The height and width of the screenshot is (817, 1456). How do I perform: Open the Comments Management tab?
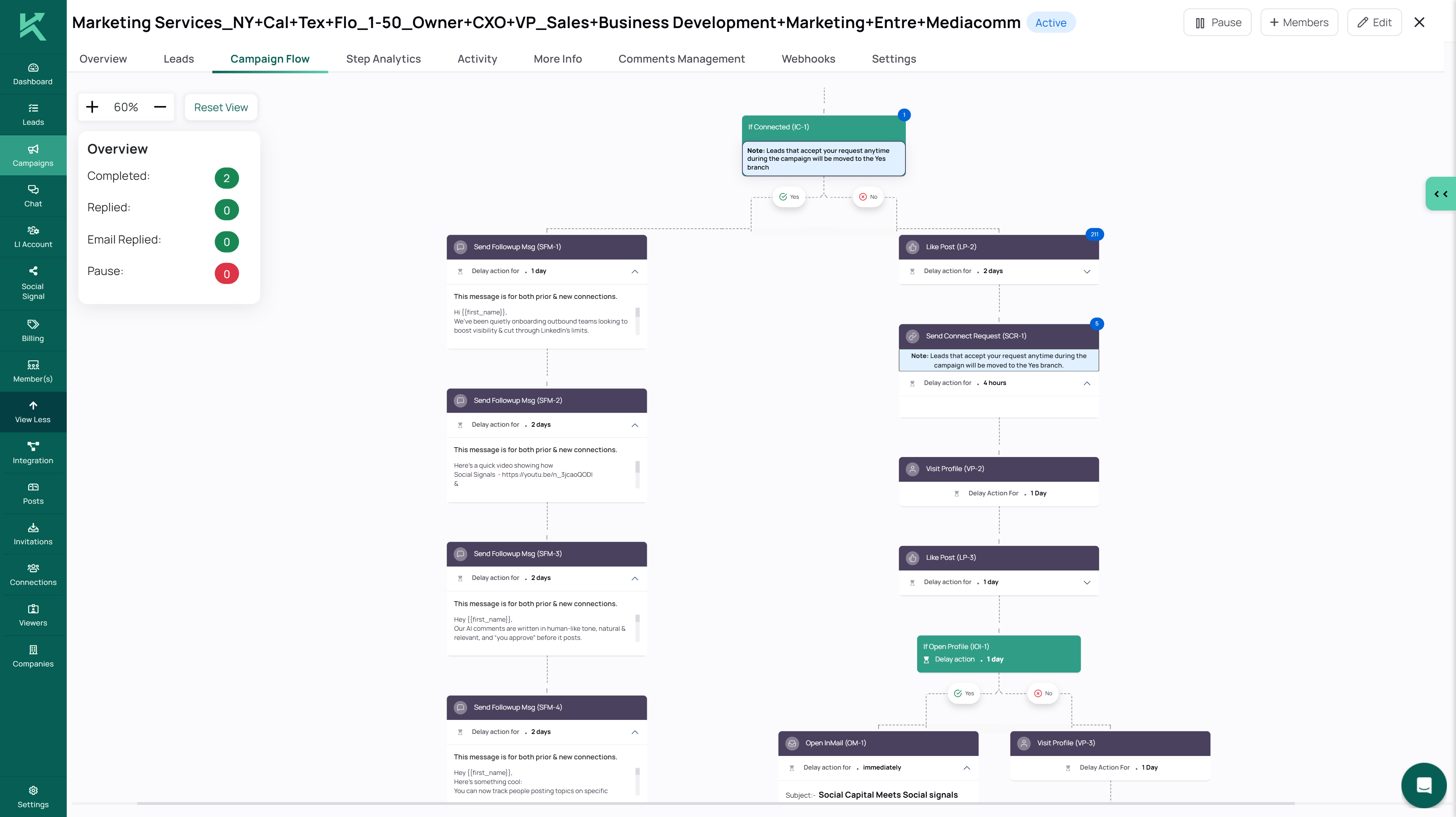click(682, 59)
